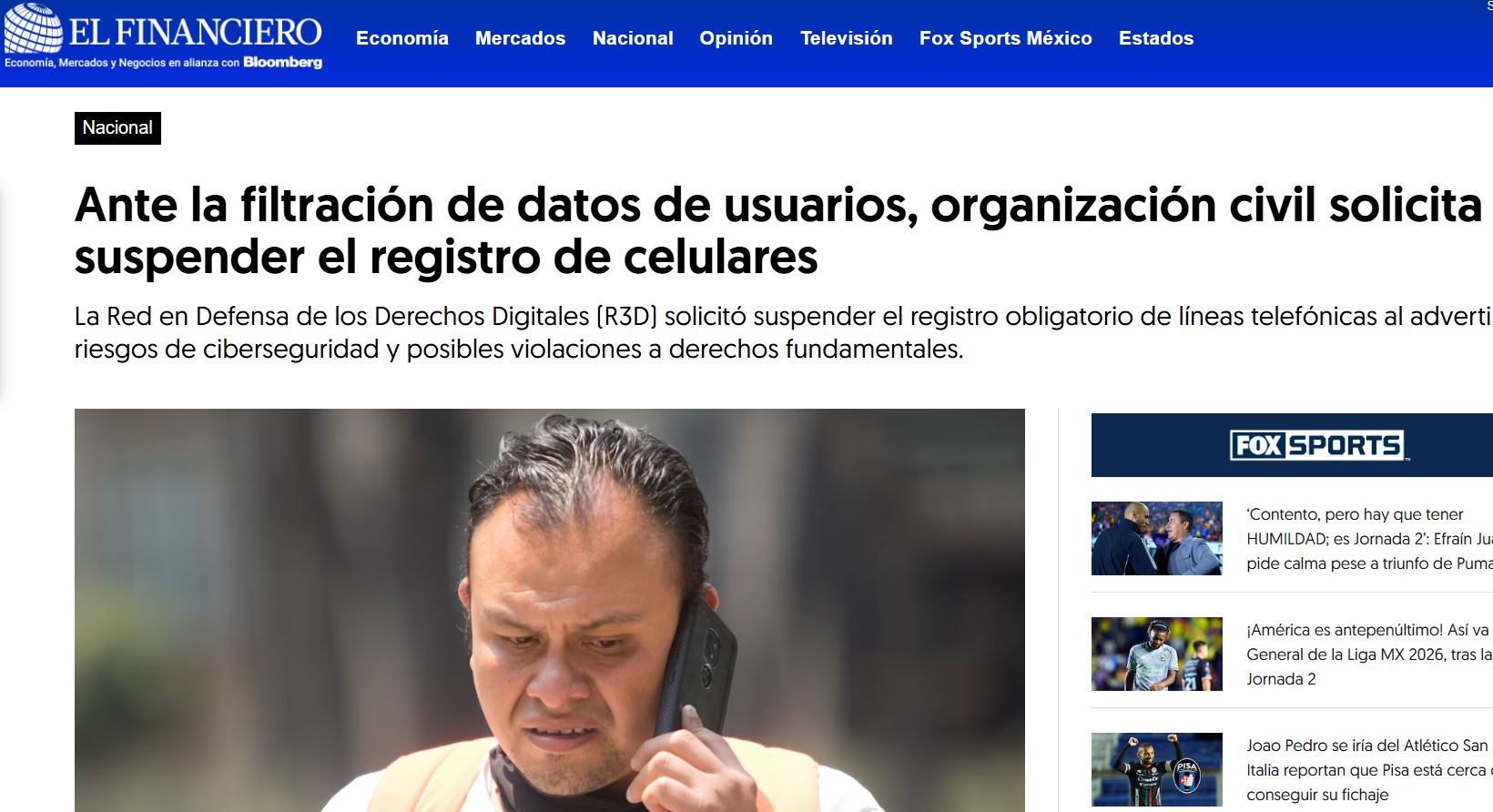Go to the Estados section
1493x812 pixels.
[x=1156, y=38]
